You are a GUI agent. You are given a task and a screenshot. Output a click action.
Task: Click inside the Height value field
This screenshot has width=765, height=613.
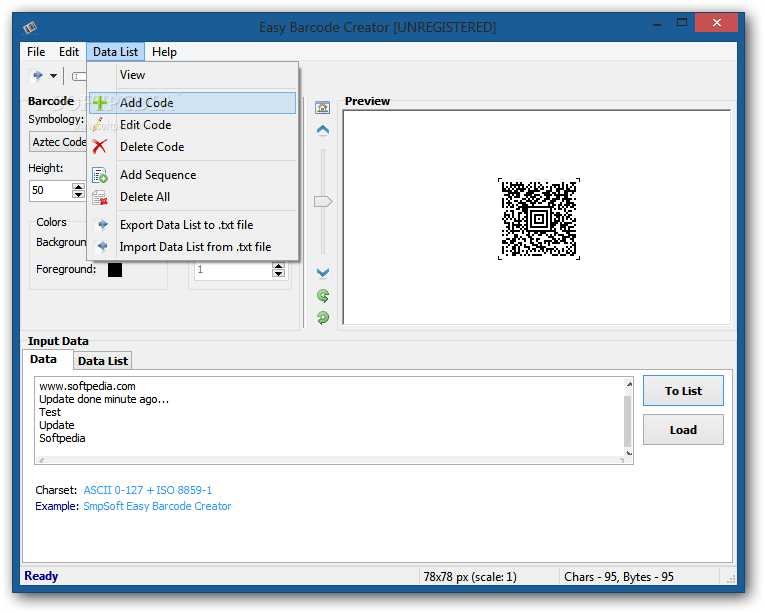[51, 190]
